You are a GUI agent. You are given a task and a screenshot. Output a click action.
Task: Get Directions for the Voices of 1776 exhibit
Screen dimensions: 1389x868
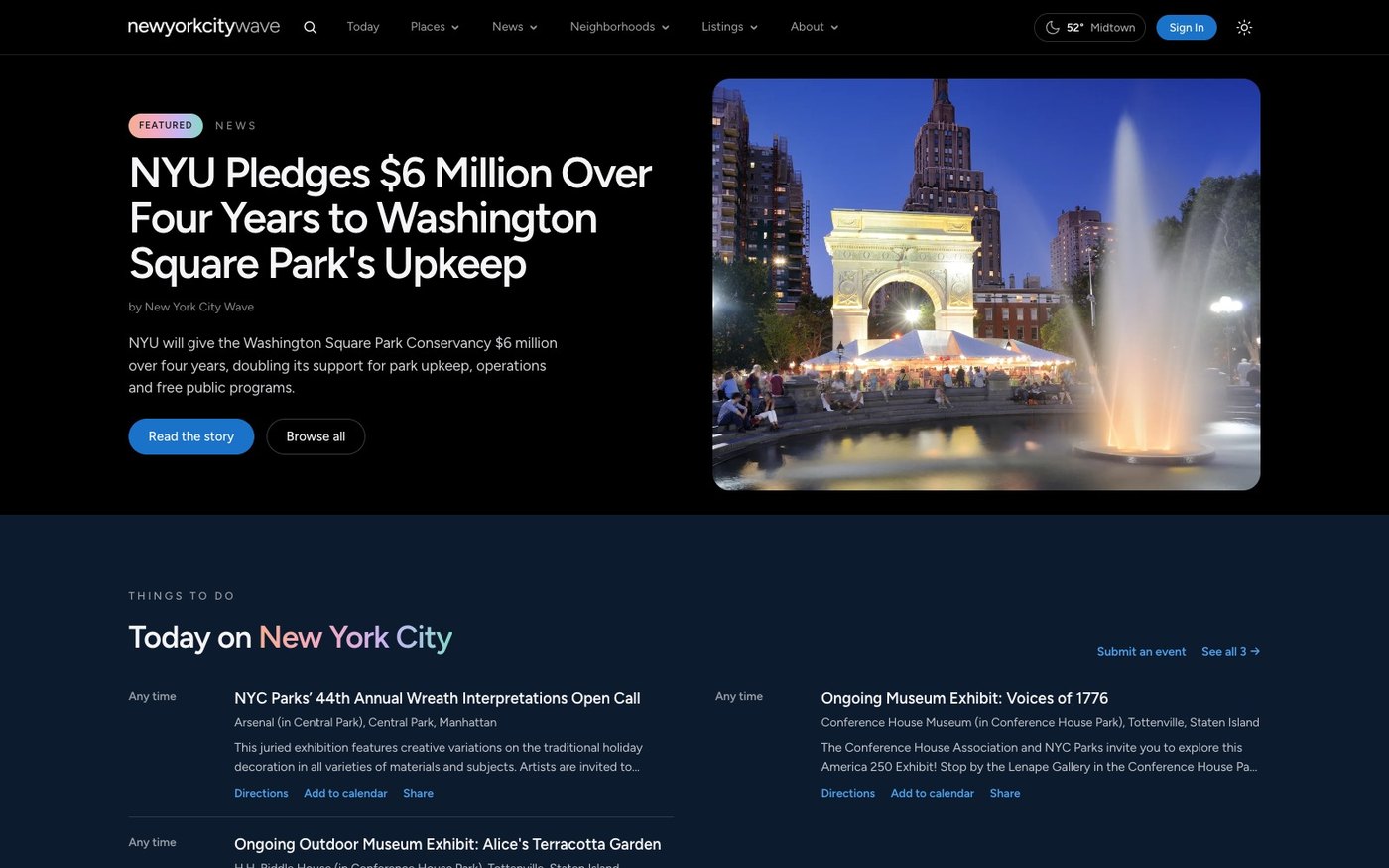(848, 794)
